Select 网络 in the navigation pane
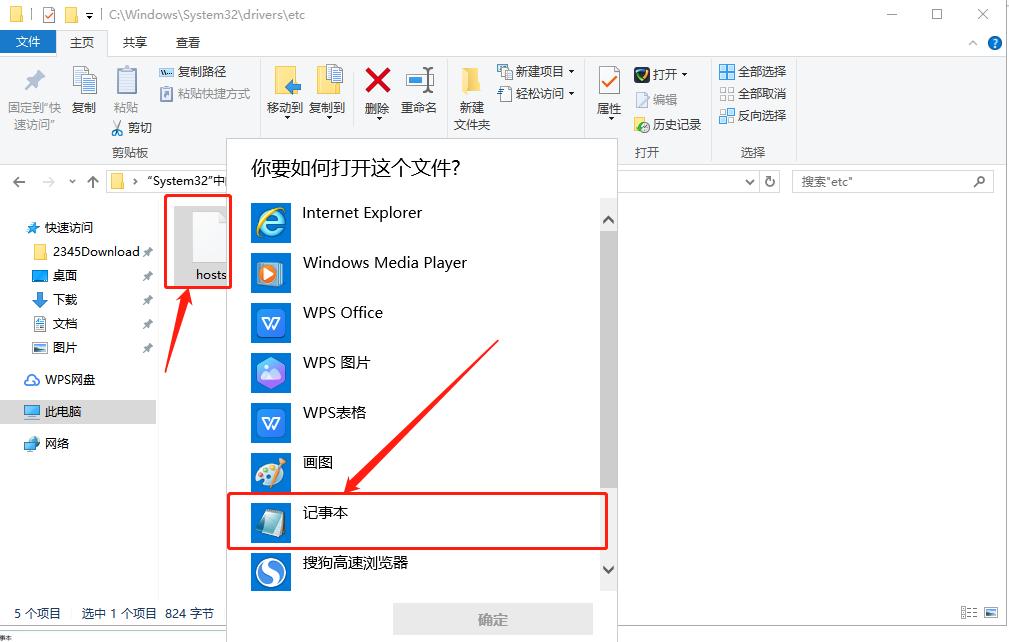Viewport: 1009px width, 642px height. click(46, 443)
